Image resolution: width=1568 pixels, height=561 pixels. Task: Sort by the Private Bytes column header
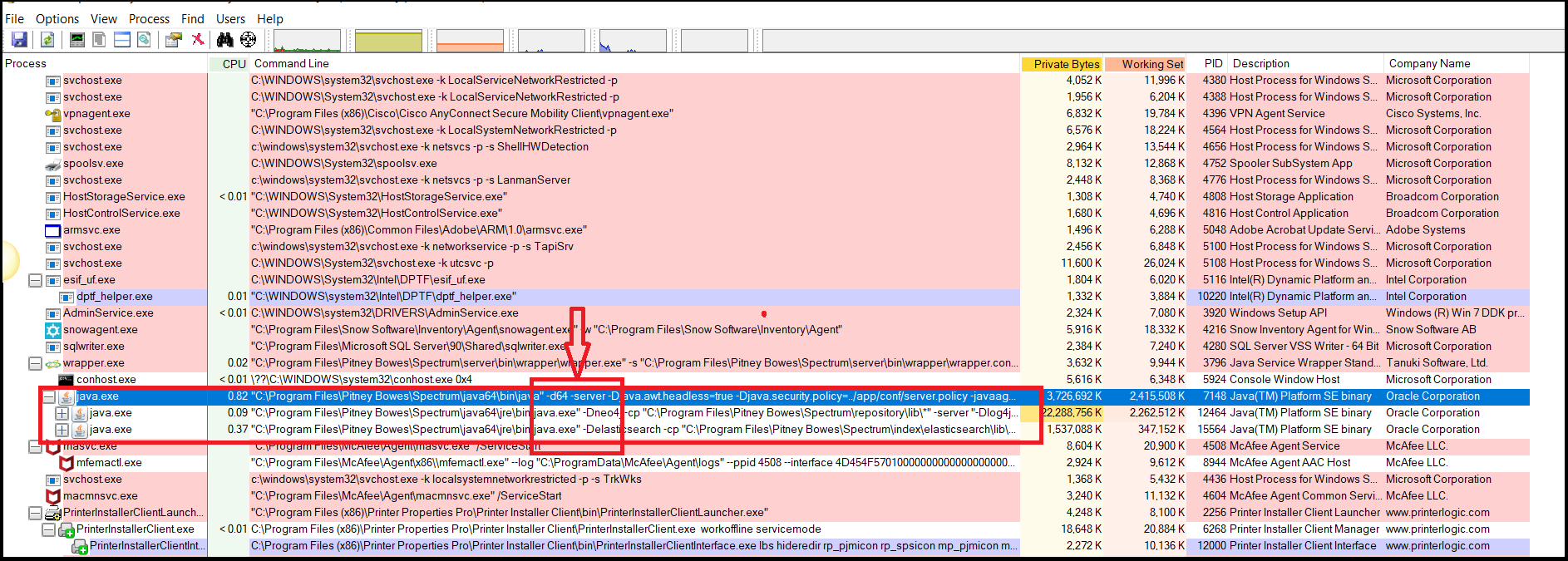1062,64
